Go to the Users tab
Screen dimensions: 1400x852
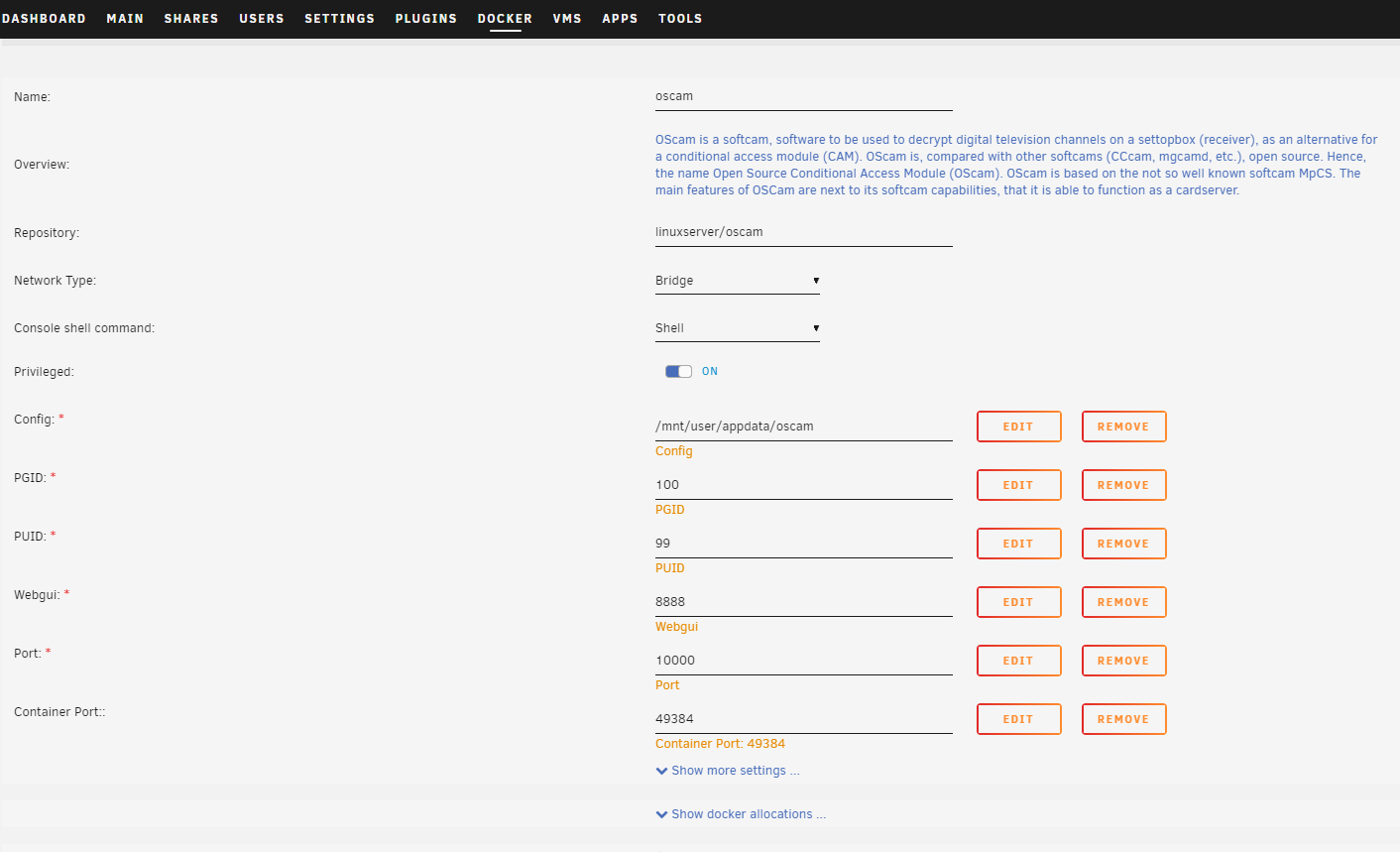(x=262, y=19)
